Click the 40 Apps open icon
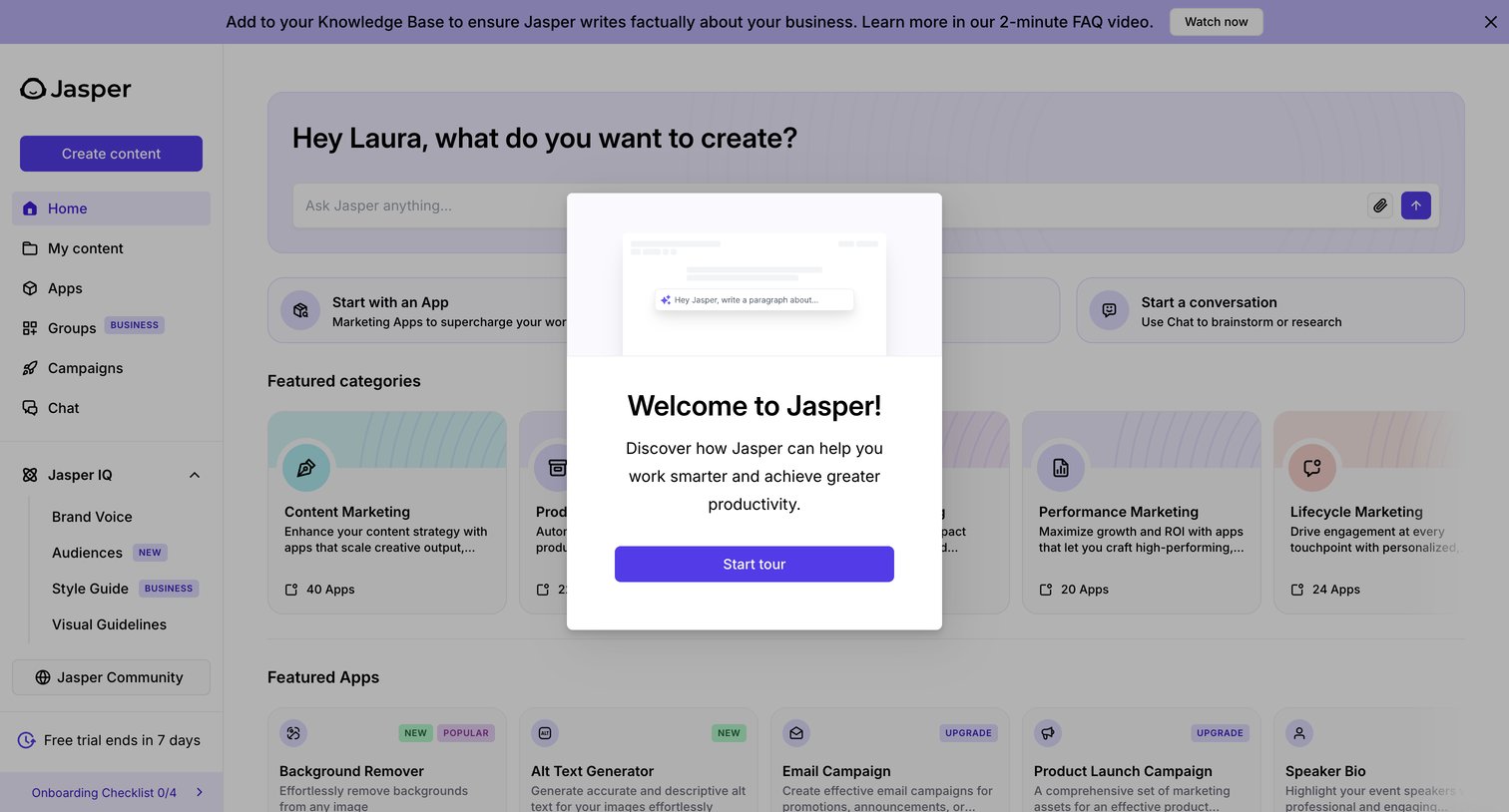Viewport: 1509px width, 812px height. (x=291, y=590)
